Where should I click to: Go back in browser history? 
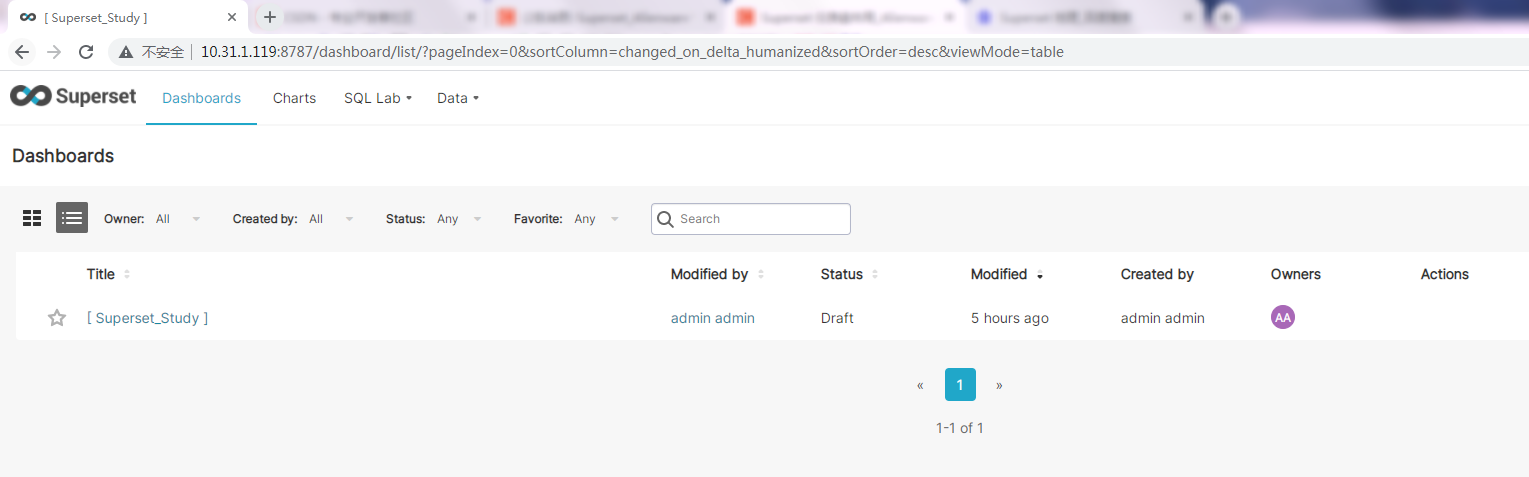click(x=22, y=52)
